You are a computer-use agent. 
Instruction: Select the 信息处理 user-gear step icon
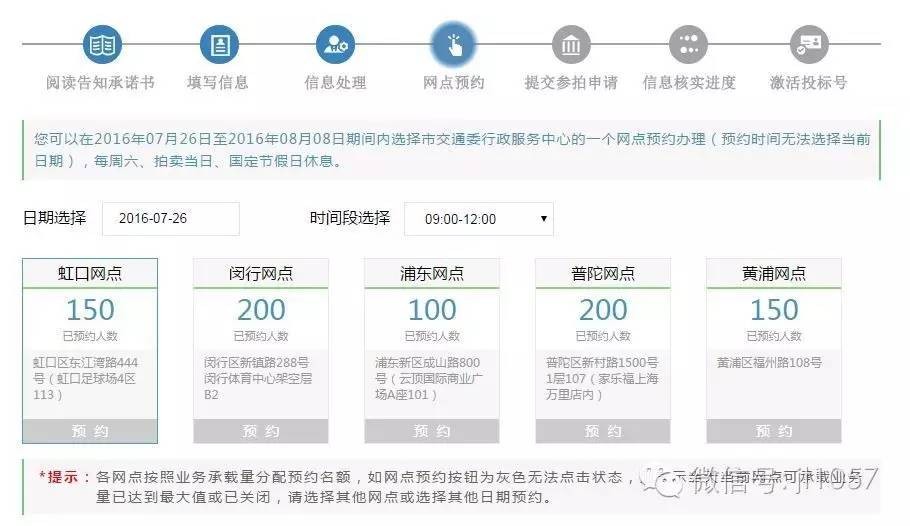pos(335,45)
